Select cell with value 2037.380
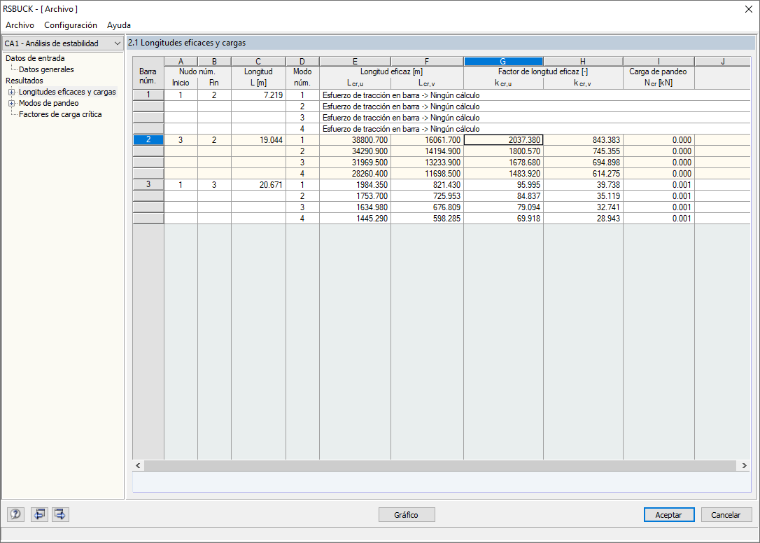Image resolution: width=760 pixels, height=543 pixels. click(503, 140)
